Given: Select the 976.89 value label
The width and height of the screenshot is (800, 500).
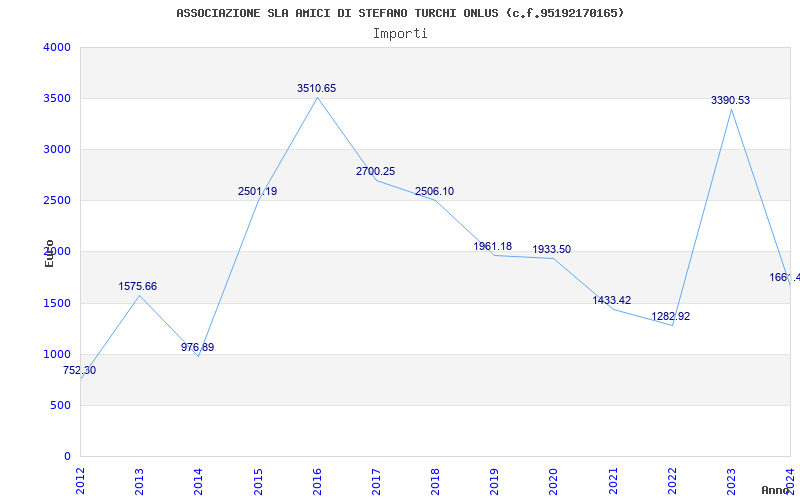Looking at the screenshot, I should pyautogui.click(x=197, y=348).
